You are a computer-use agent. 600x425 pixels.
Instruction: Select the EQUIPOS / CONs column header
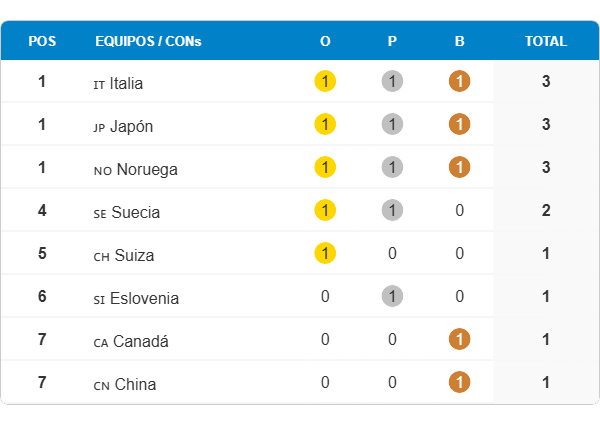(148, 41)
